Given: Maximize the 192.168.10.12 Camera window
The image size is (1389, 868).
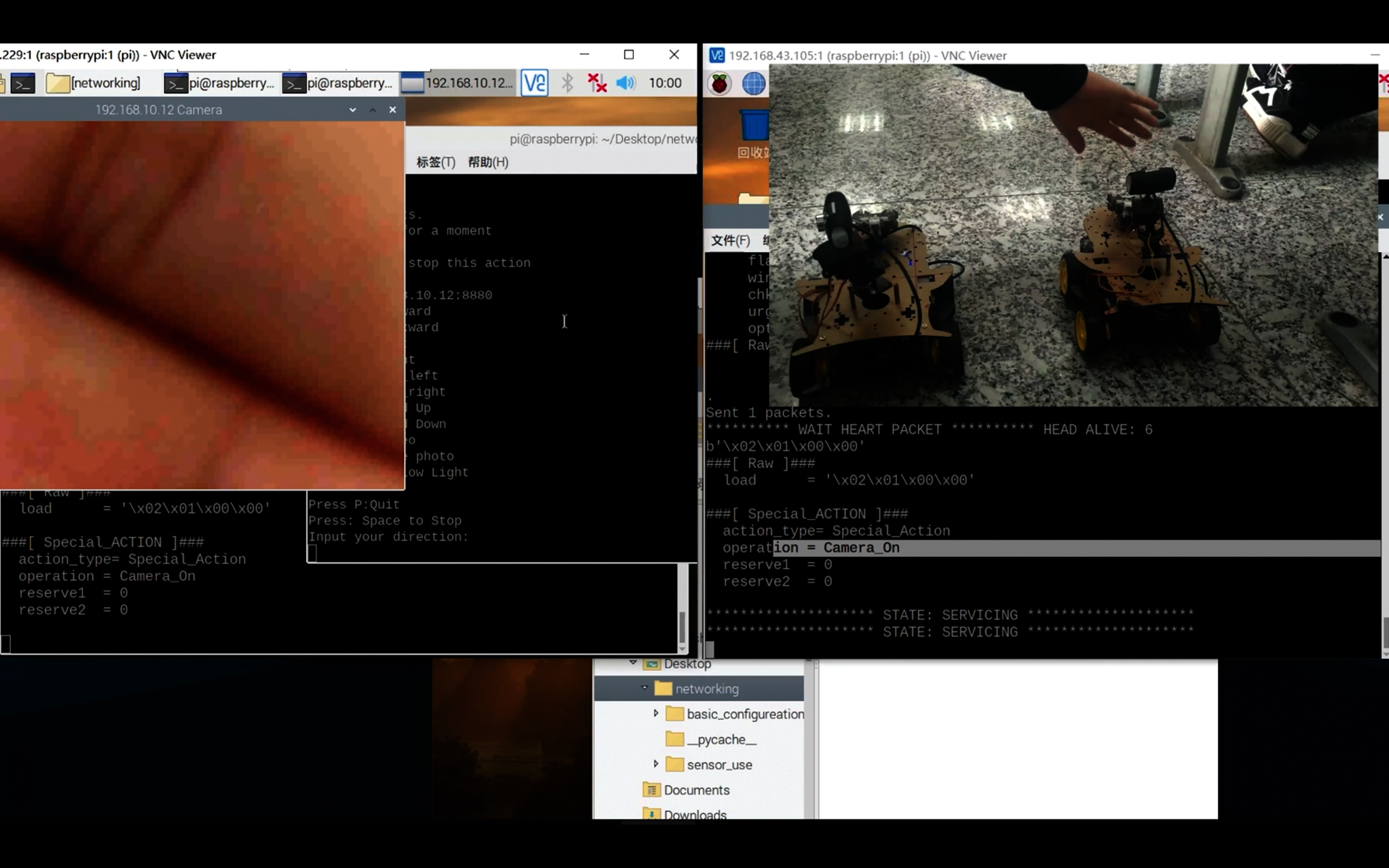Looking at the screenshot, I should click(373, 110).
